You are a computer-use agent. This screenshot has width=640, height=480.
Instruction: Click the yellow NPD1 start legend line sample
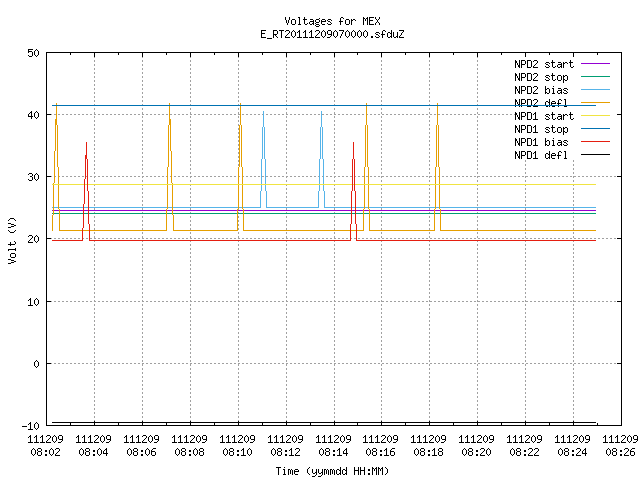click(x=595, y=116)
